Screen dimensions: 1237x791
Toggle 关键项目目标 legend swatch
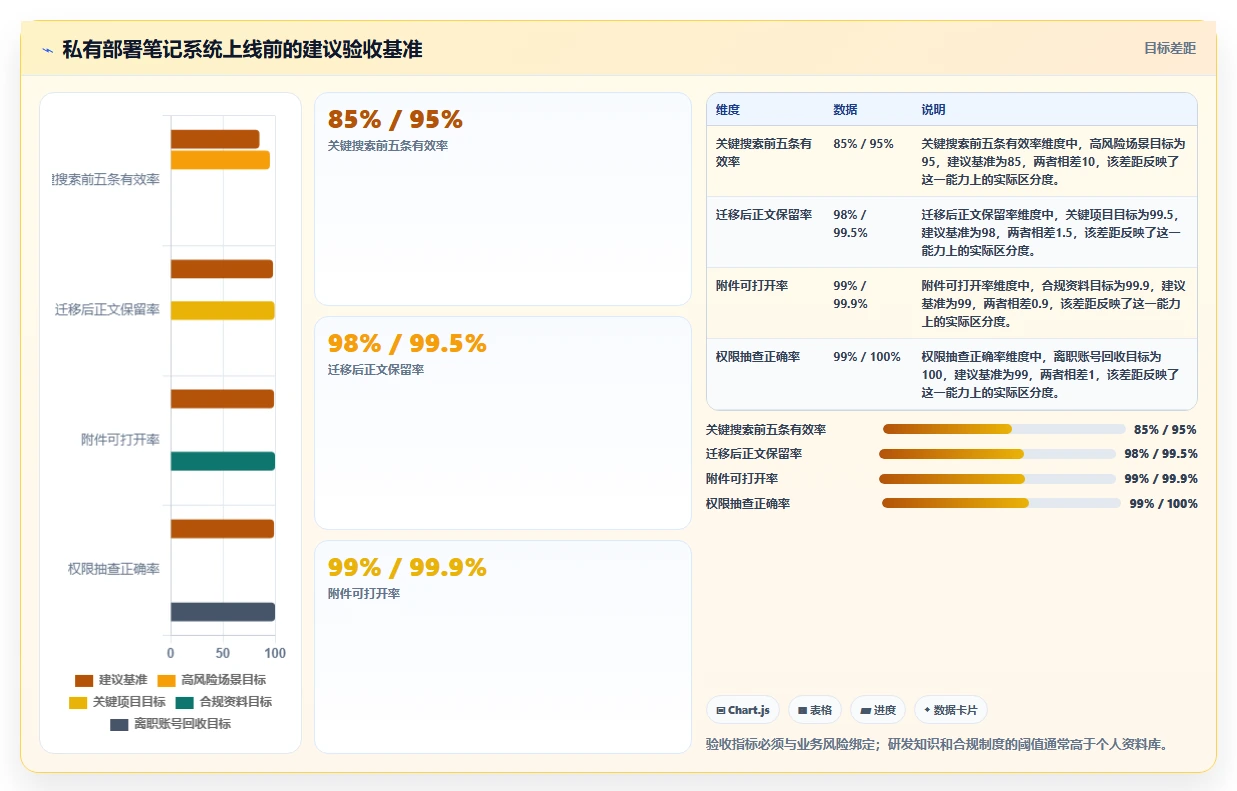pyautogui.click(x=78, y=702)
